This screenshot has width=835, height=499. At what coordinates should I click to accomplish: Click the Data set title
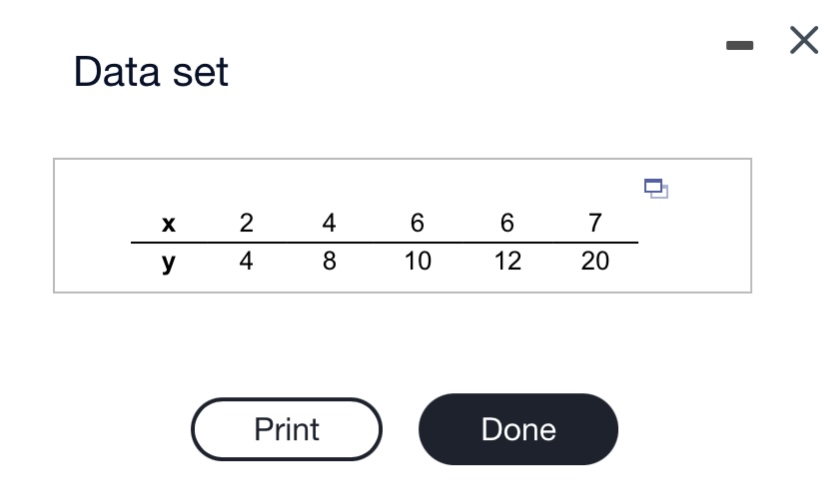(151, 71)
